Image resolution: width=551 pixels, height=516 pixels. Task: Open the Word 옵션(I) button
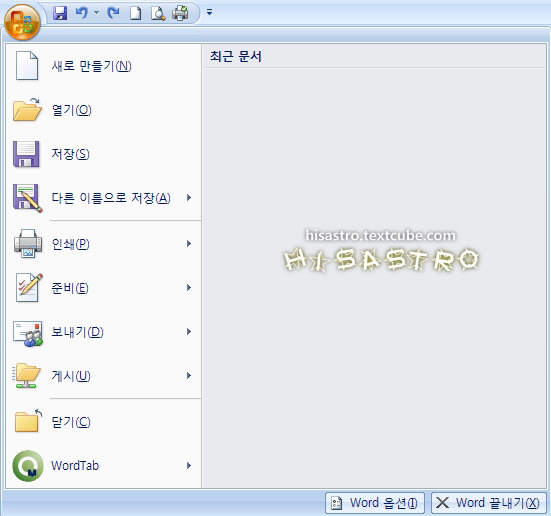(375, 503)
